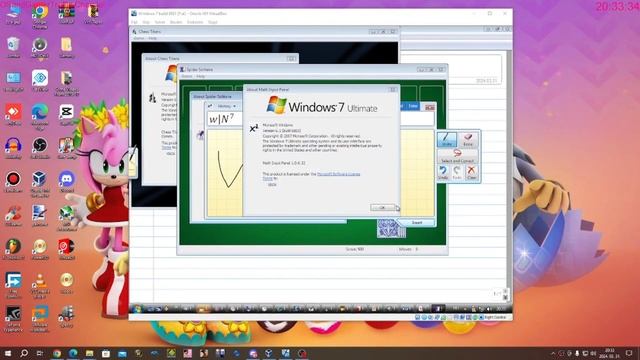The image size is (640, 360).
Task: Choose the Select and Correct tool
Action: 458,156
